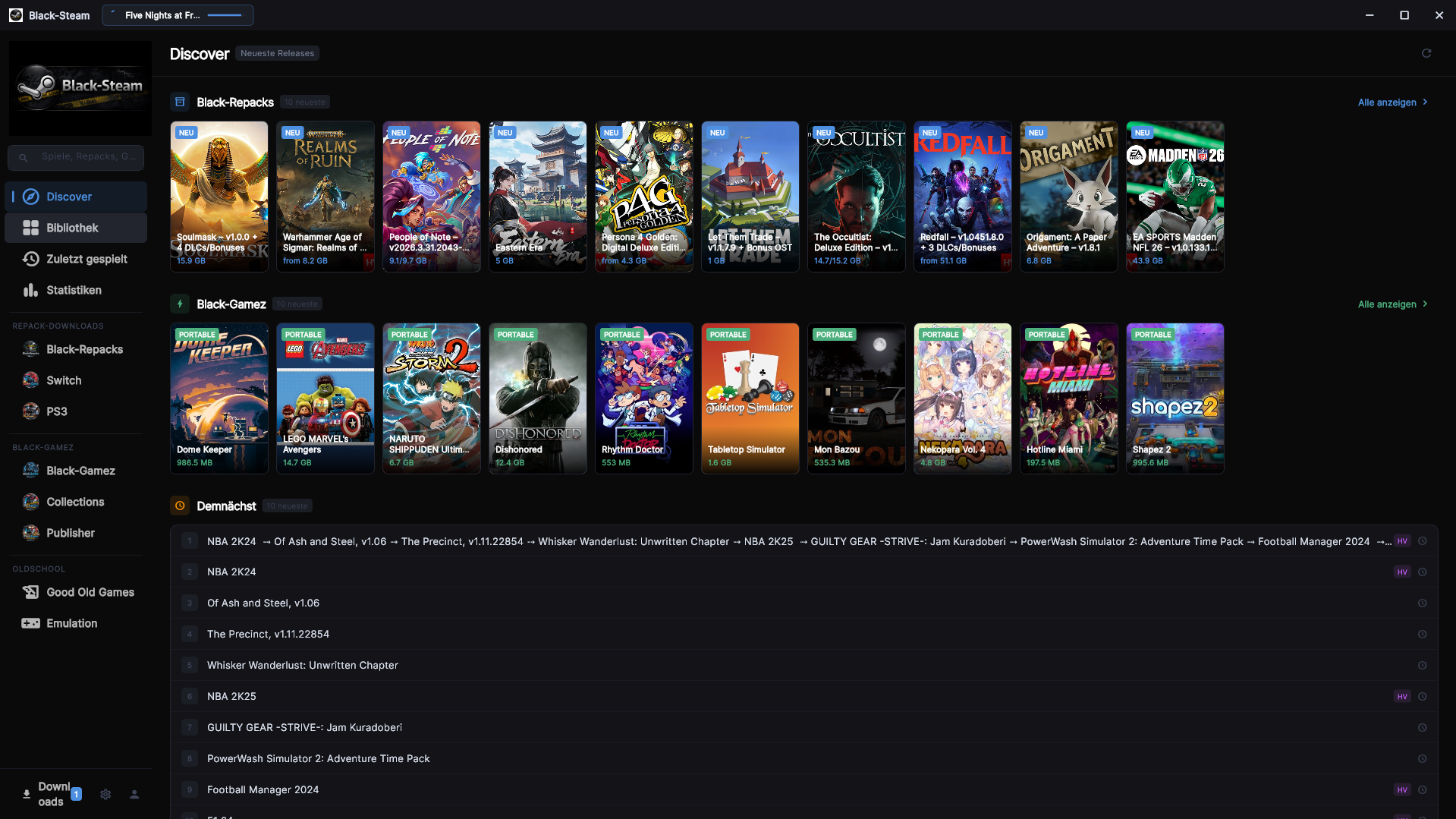Open the Redfall repack card
Screen dimensions: 1456x819
[963, 197]
